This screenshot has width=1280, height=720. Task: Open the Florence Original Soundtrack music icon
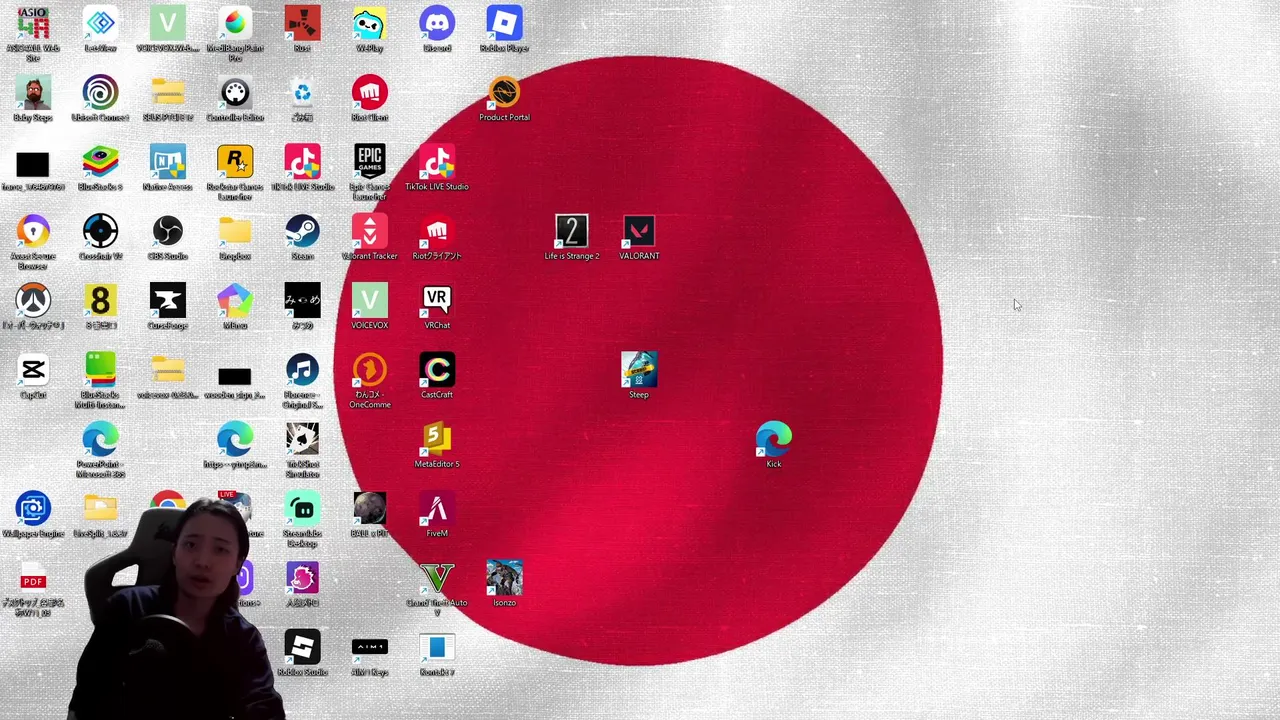click(x=302, y=370)
